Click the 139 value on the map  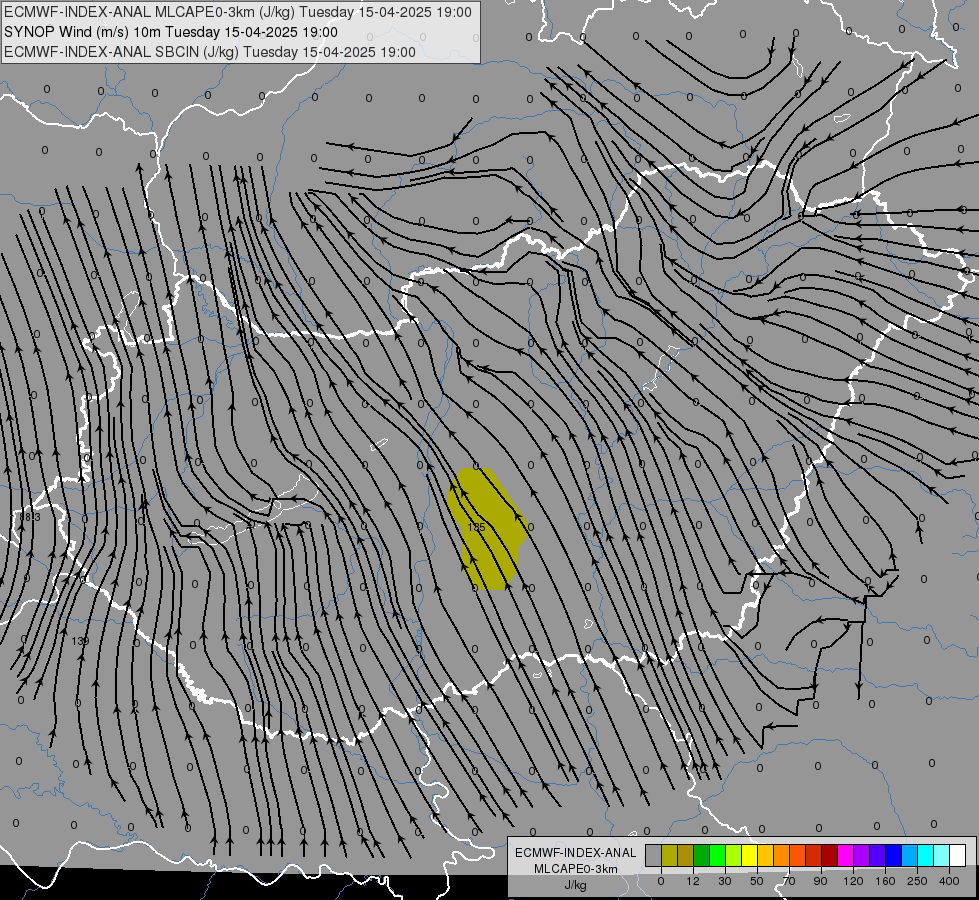tap(80, 641)
